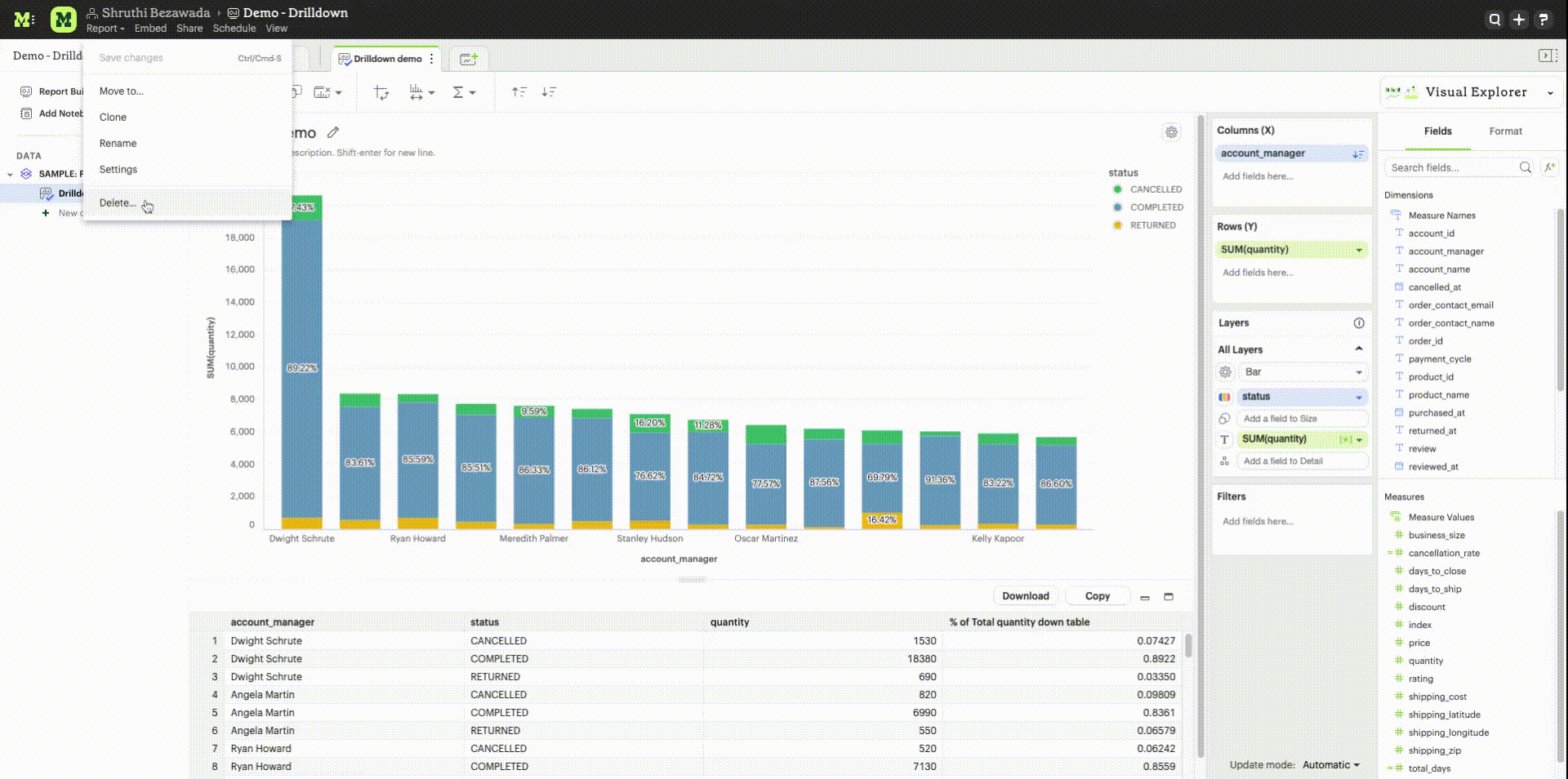Minimize the data table panel
The image size is (1568, 779).
click(x=1145, y=597)
